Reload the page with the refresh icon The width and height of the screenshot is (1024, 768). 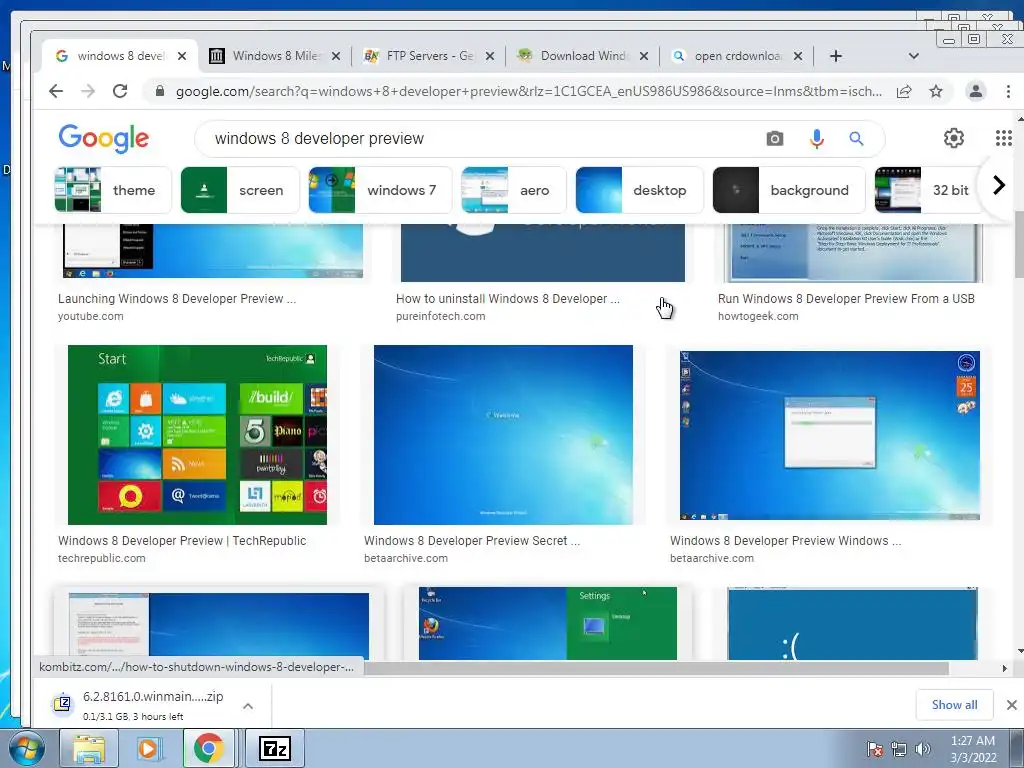click(120, 91)
